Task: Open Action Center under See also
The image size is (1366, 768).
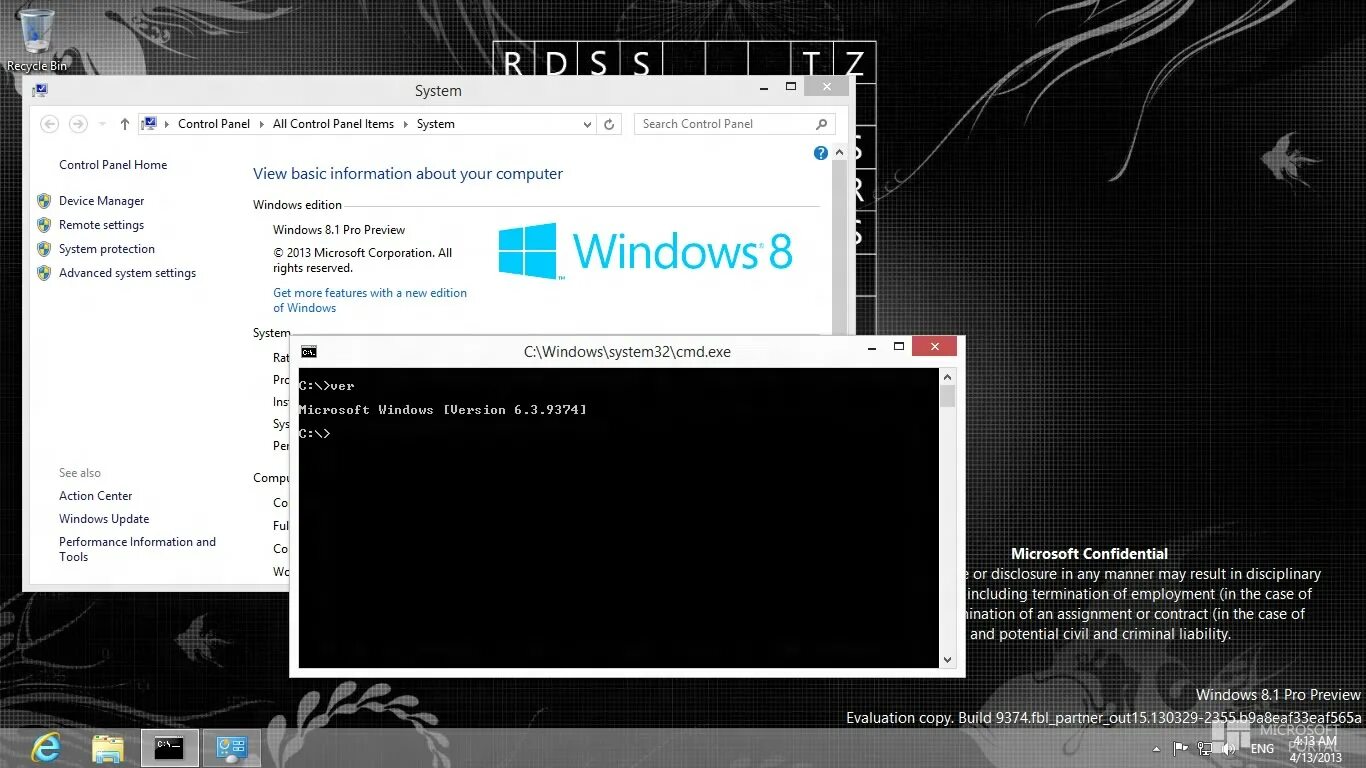Action: (95, 496)
